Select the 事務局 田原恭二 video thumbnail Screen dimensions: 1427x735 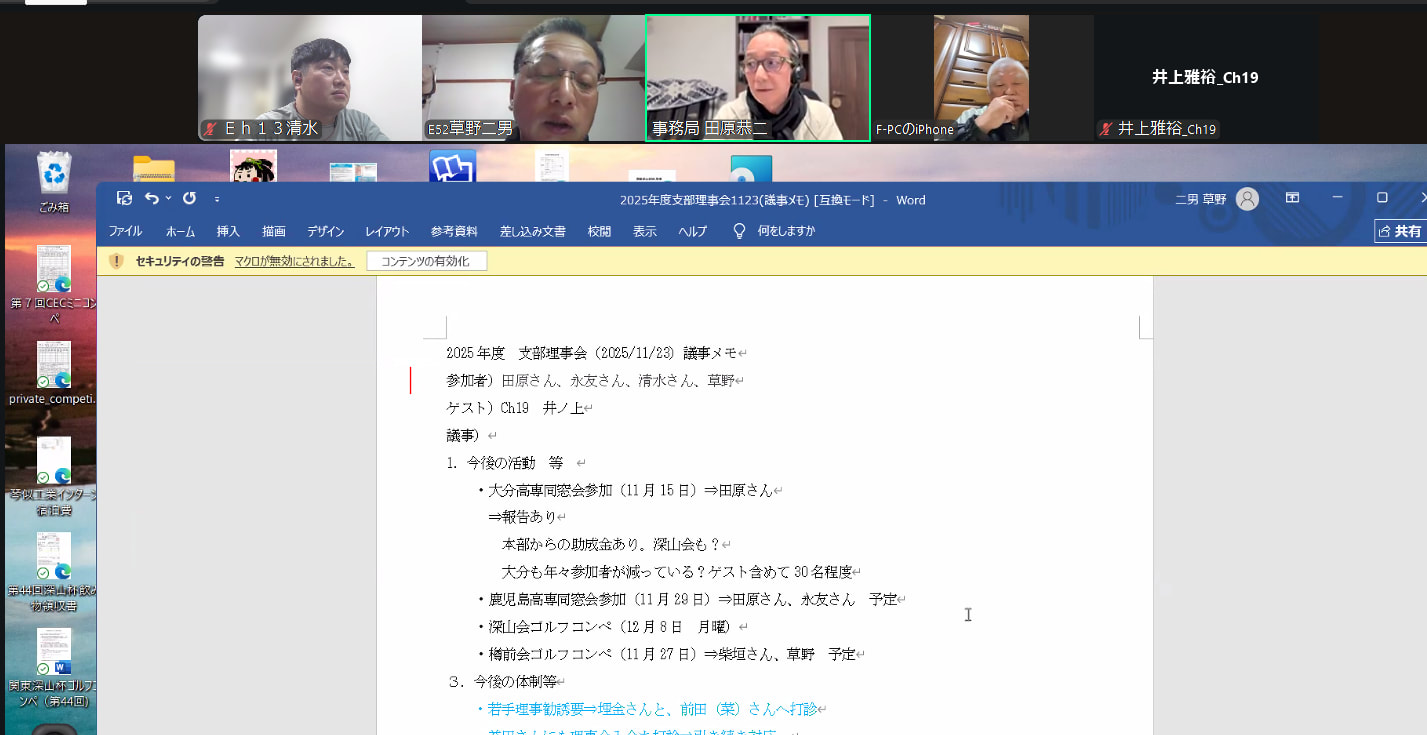(758, 78)
